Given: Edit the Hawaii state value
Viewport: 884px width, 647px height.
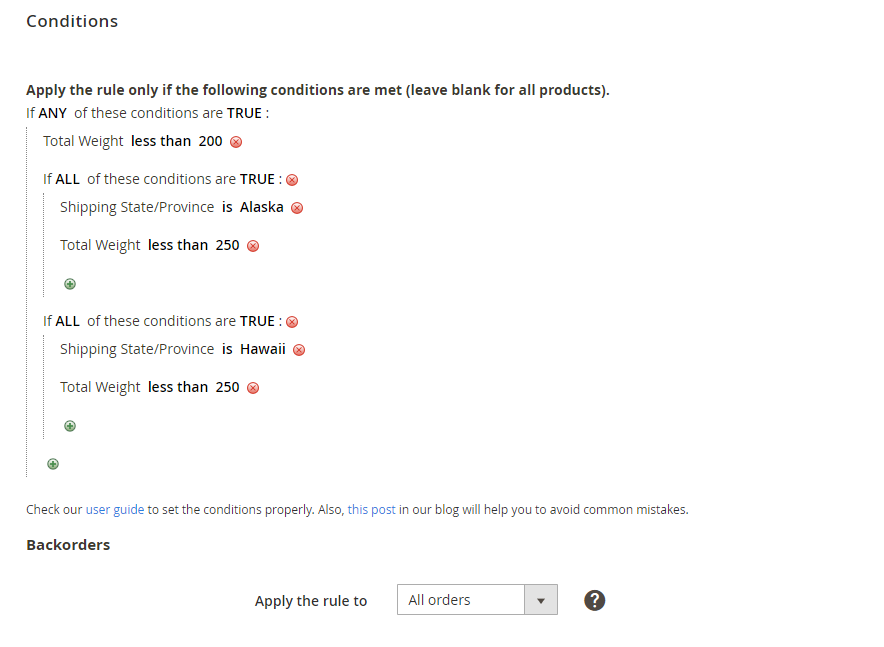Looking at the screenshot, I should [263, 349].
